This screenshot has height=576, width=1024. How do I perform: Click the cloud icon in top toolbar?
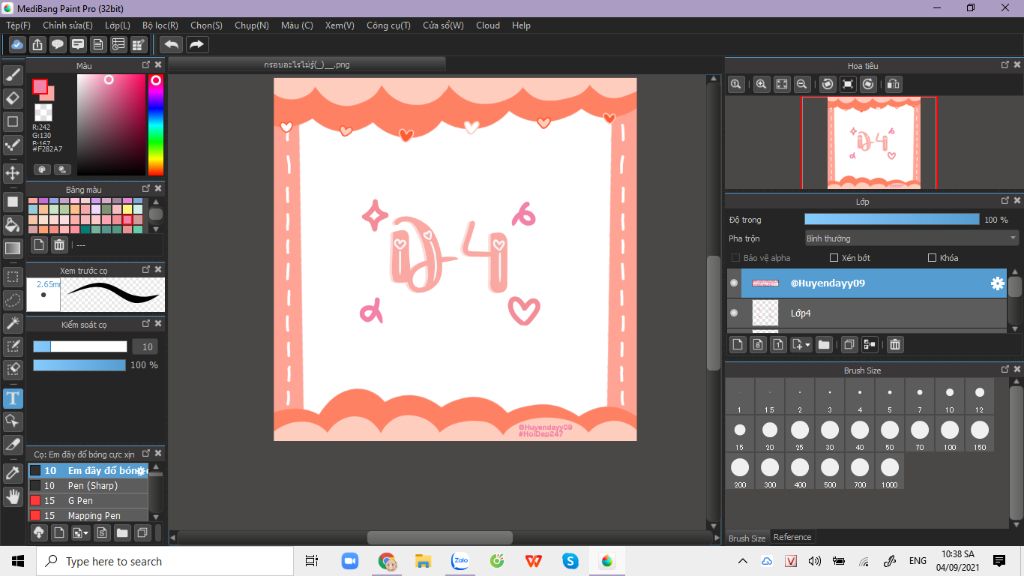[x=17, y=44]
